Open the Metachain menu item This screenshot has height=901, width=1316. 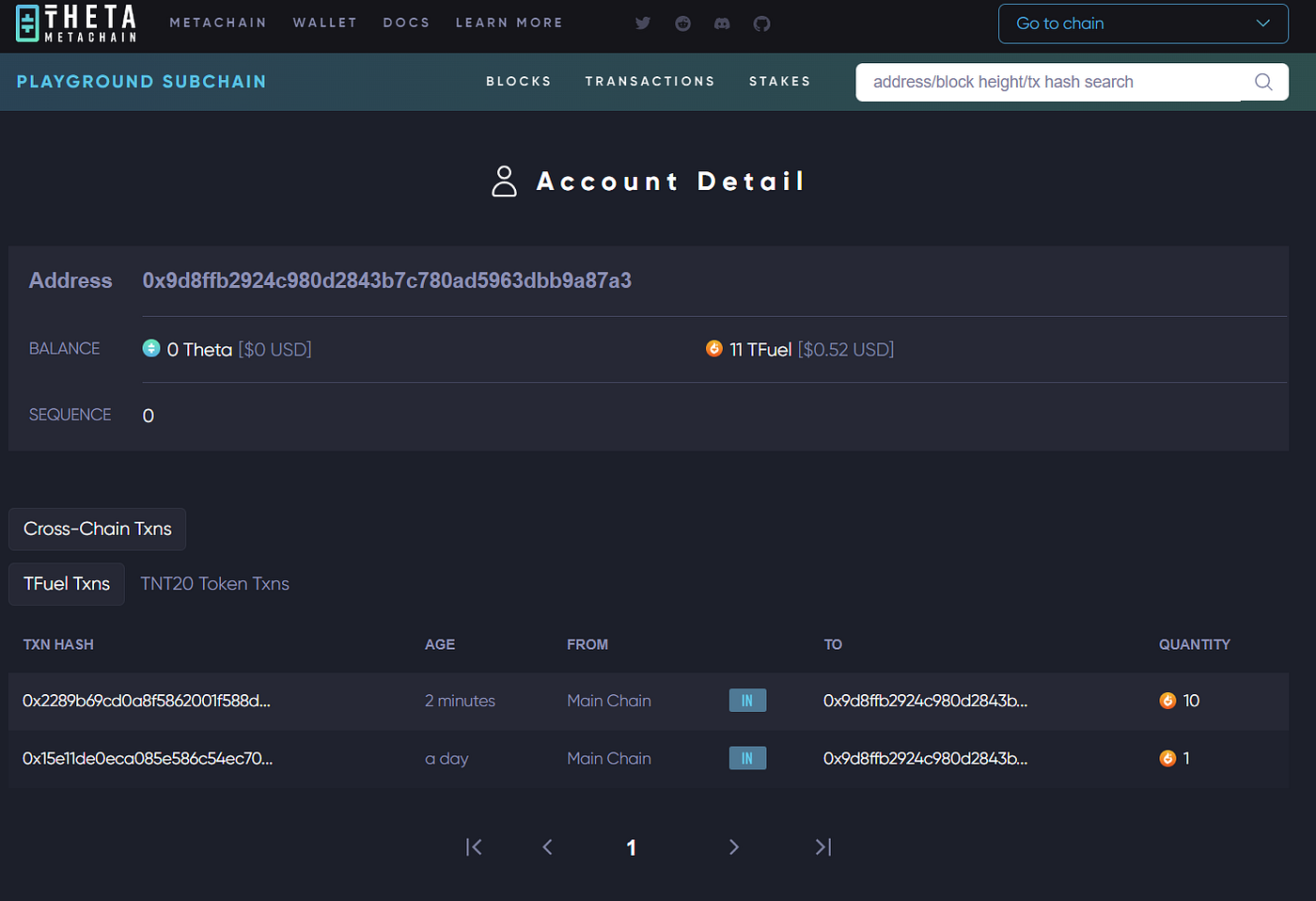click(218, 23)
